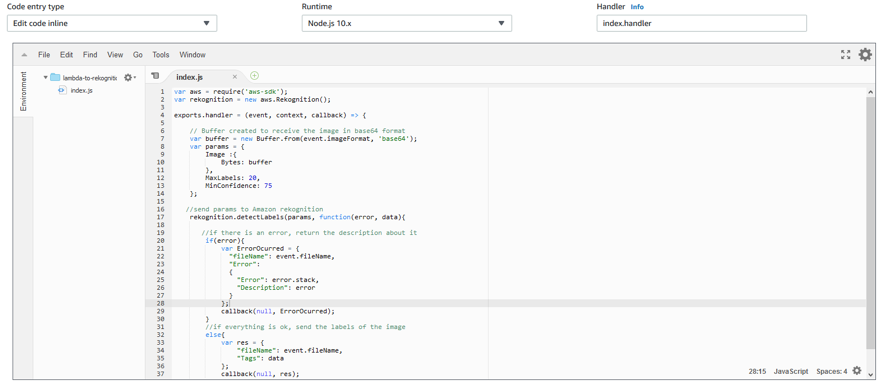Click the 'var ErrorOcurred = {' line
877x381 pixels.
click(260, 248)
